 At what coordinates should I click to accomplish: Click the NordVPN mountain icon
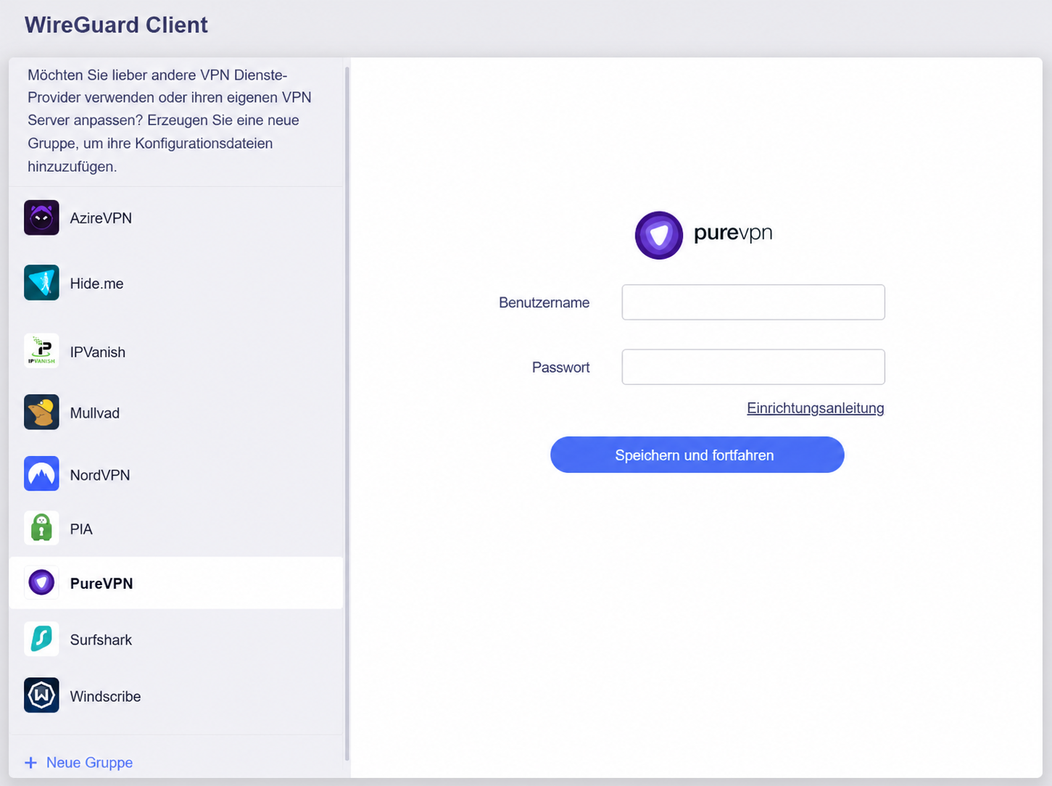(42, 473)
